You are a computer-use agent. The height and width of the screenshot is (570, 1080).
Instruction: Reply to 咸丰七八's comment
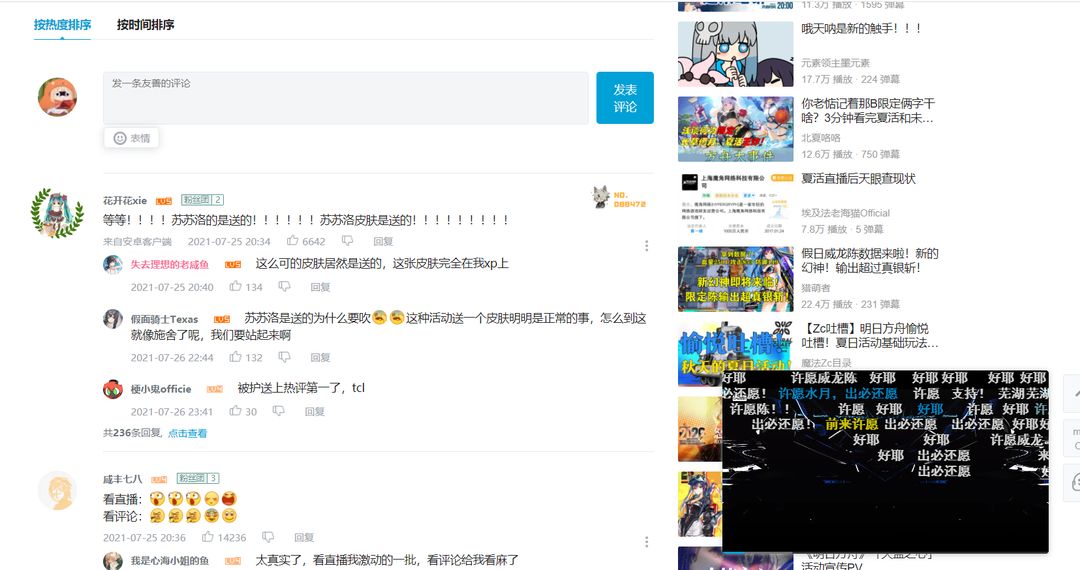304,537
